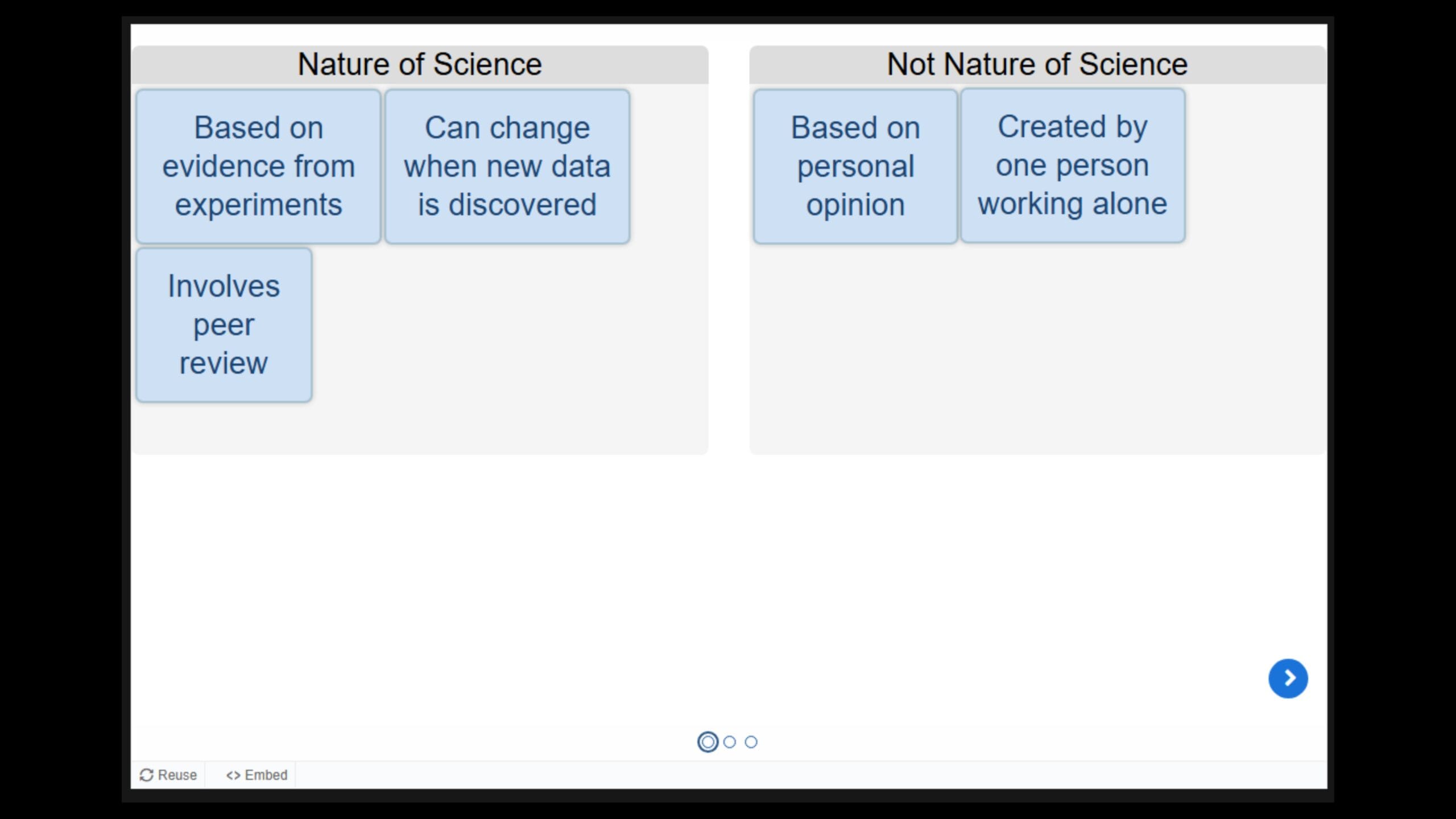
Task: Click the Reuse refresh icon
Action: 147,774
